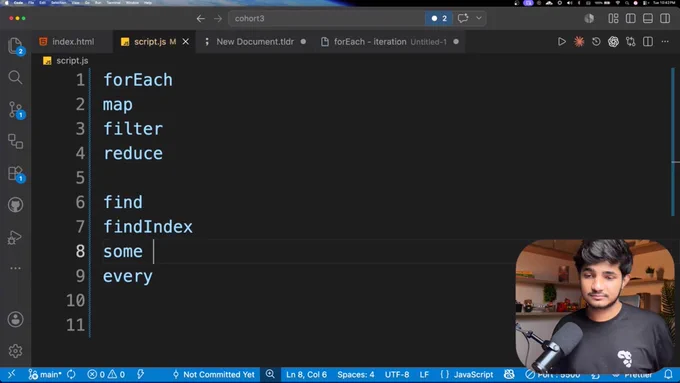Click the word reduce on line 4

pos(133,154)
